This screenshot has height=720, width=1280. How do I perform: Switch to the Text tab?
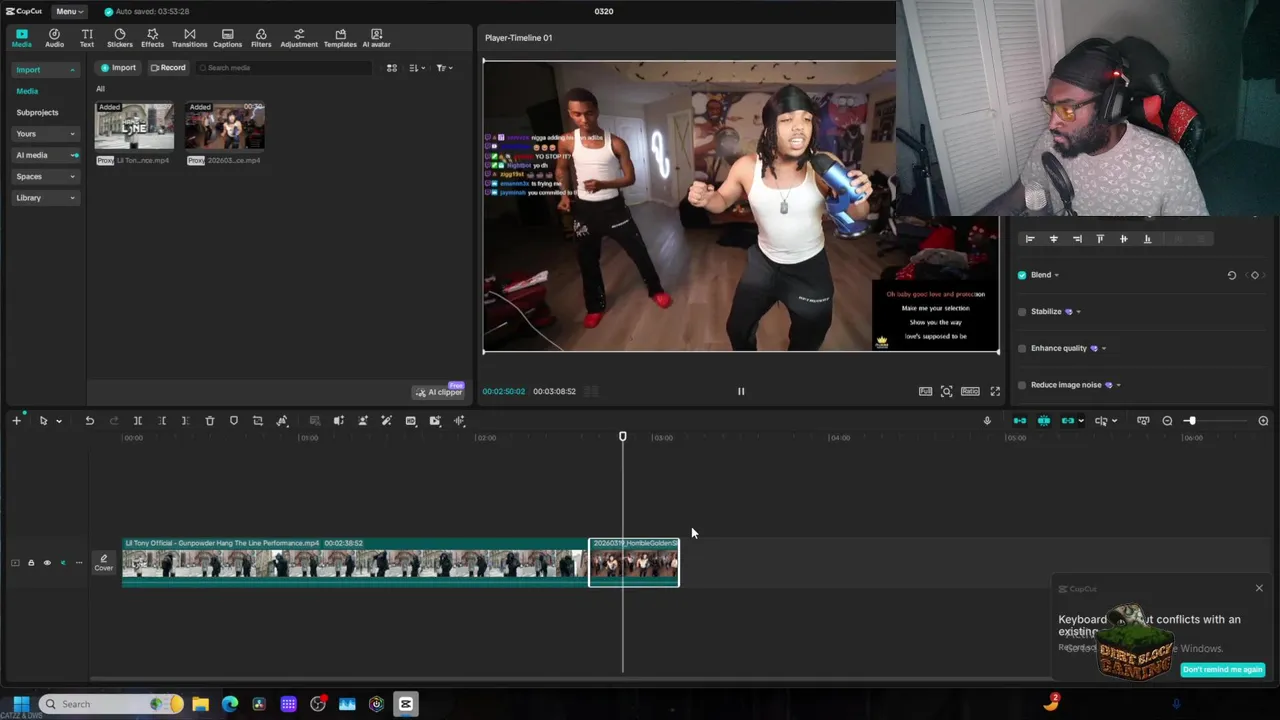87,38
